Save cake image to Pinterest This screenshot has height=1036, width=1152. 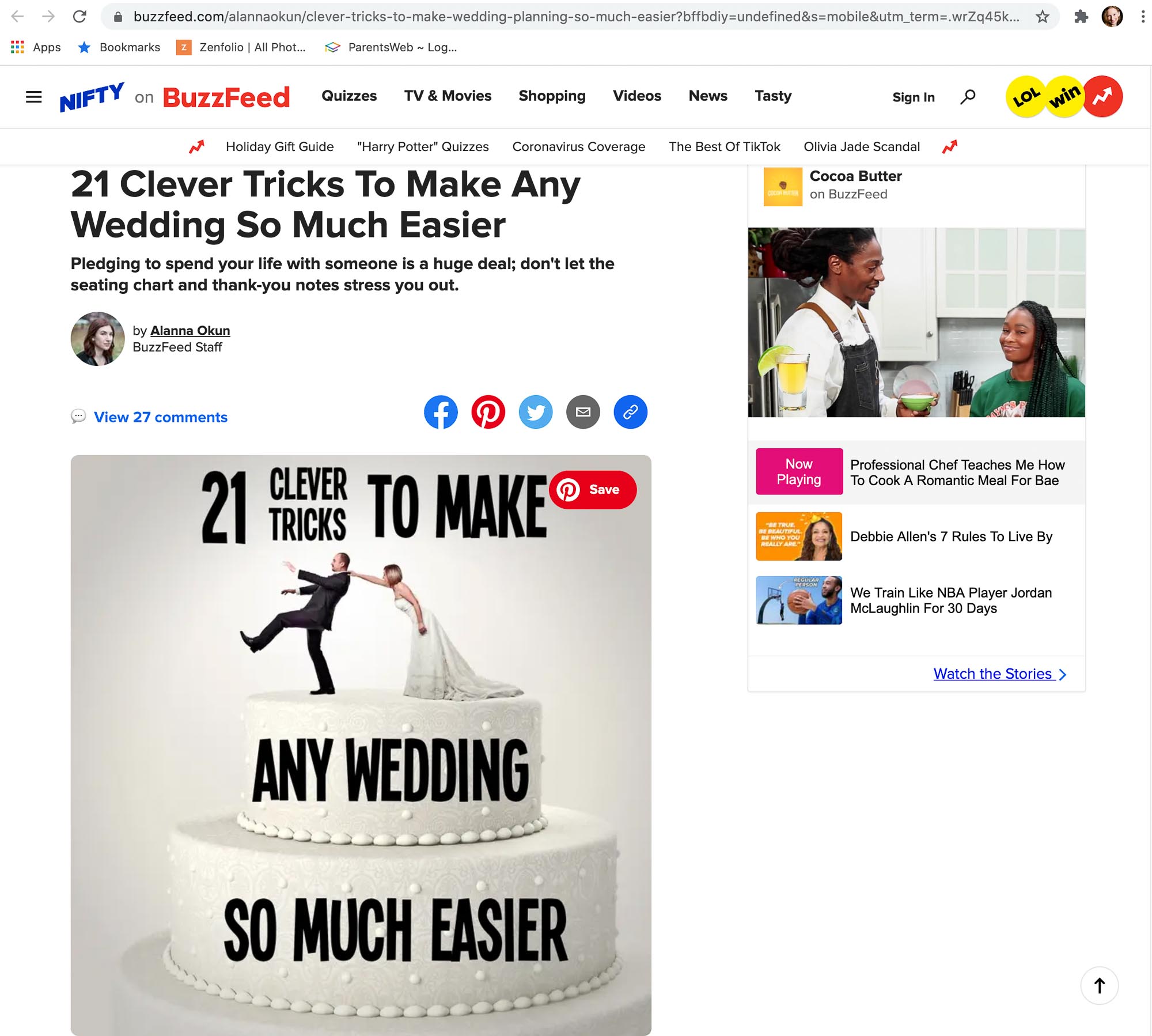[x=593, y=490]
